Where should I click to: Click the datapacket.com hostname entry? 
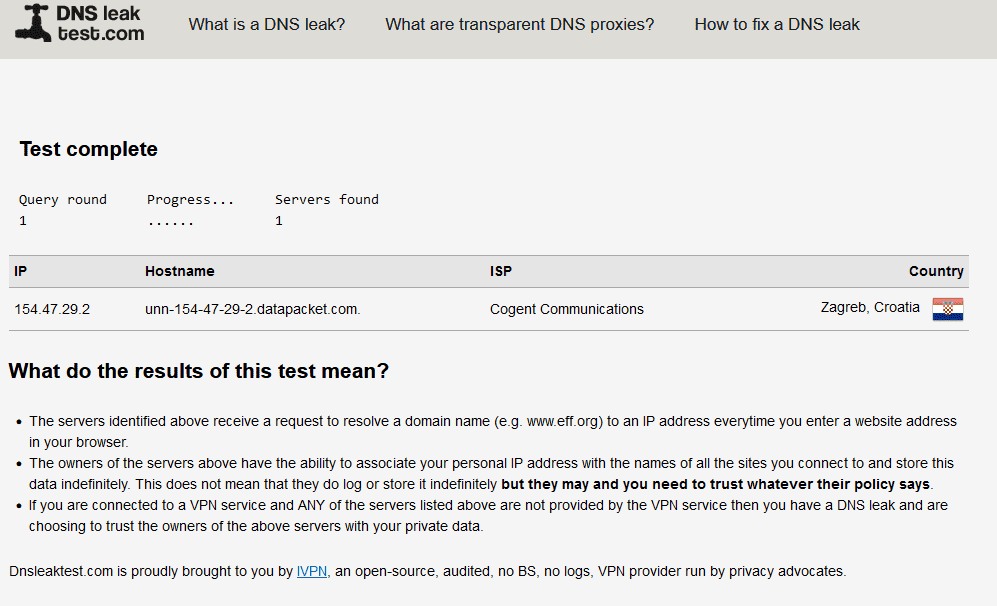[x=252, y=310]
